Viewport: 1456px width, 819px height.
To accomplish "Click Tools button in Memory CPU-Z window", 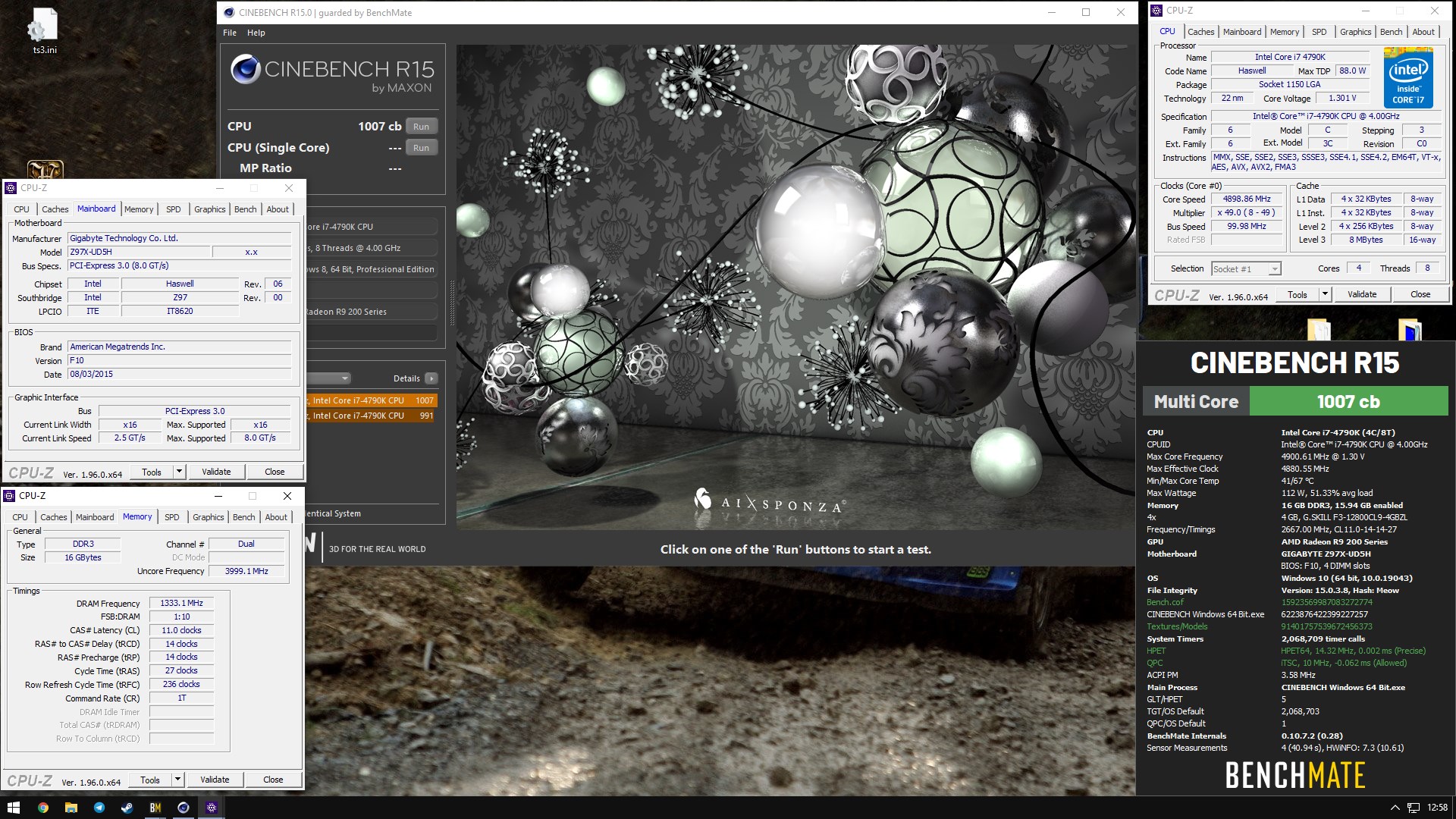I will coord(150,780).
